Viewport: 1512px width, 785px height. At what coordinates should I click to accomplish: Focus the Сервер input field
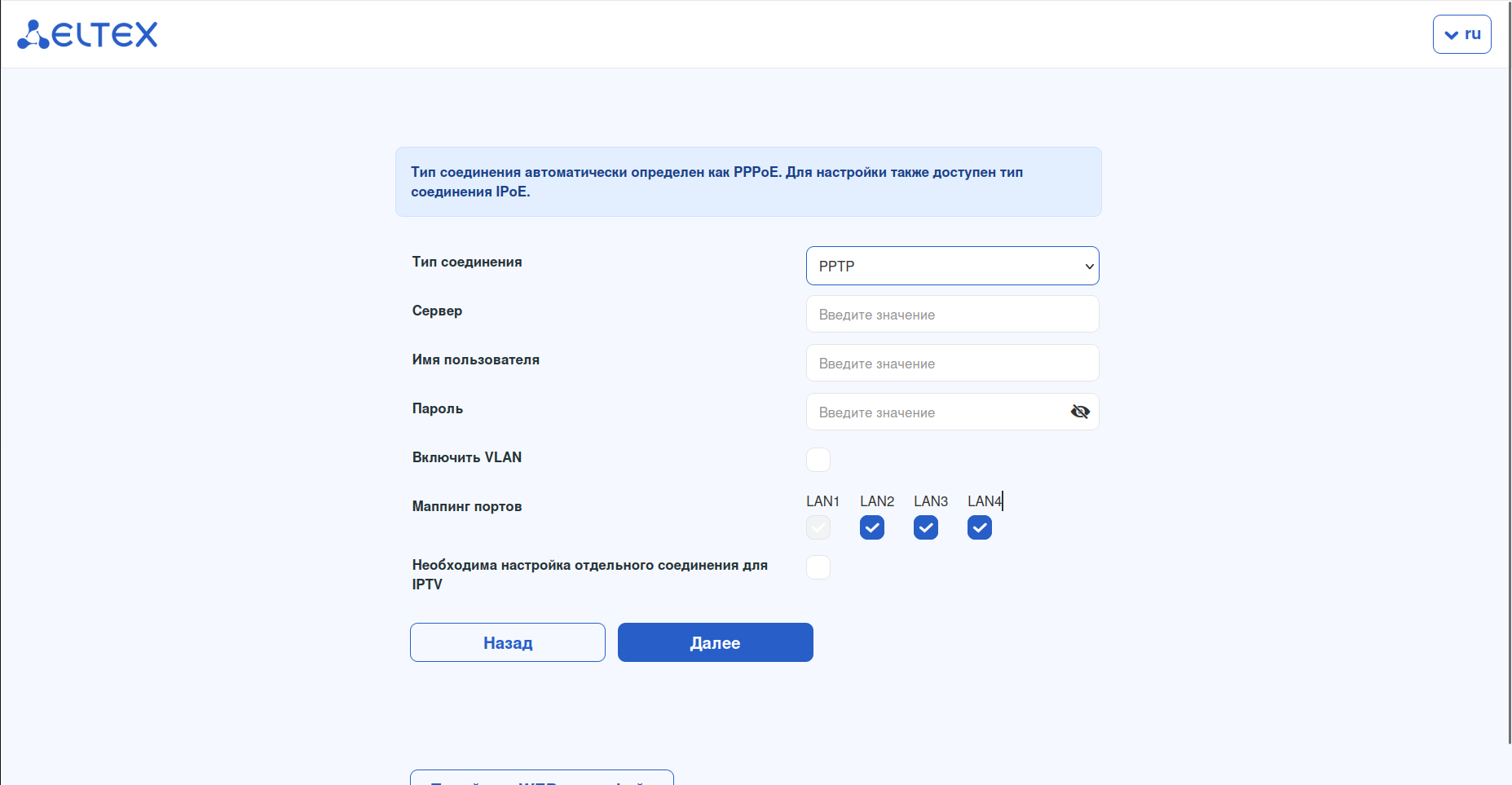[952, 315]
